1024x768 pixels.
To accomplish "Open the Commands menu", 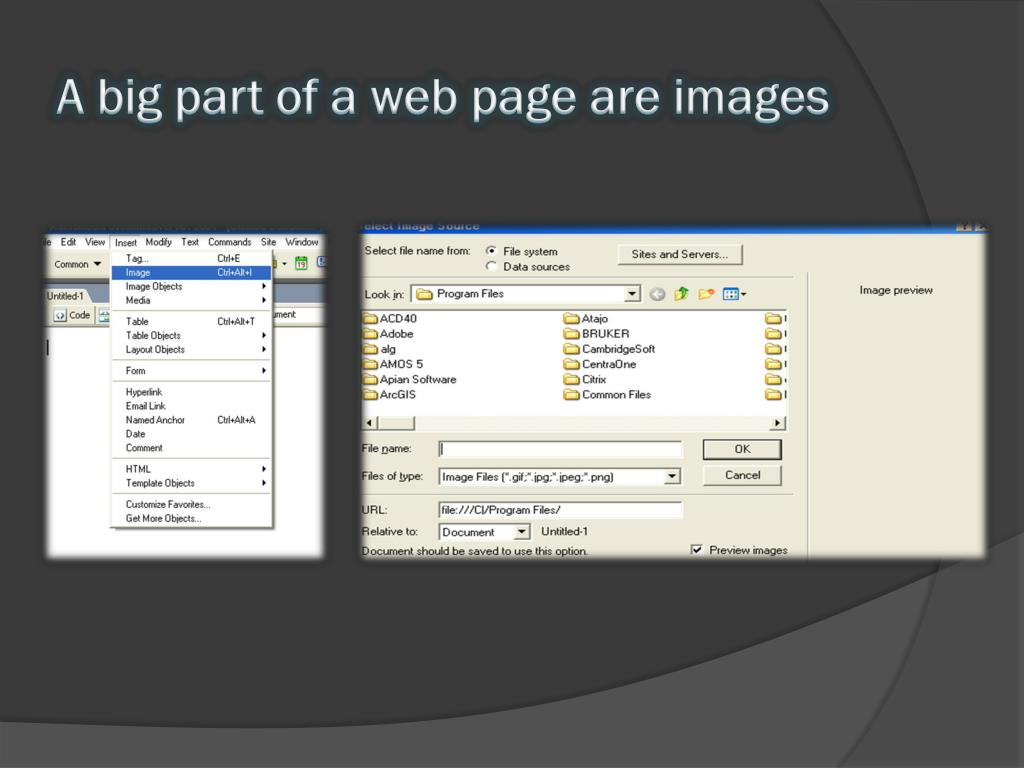I will click(230, 242).
